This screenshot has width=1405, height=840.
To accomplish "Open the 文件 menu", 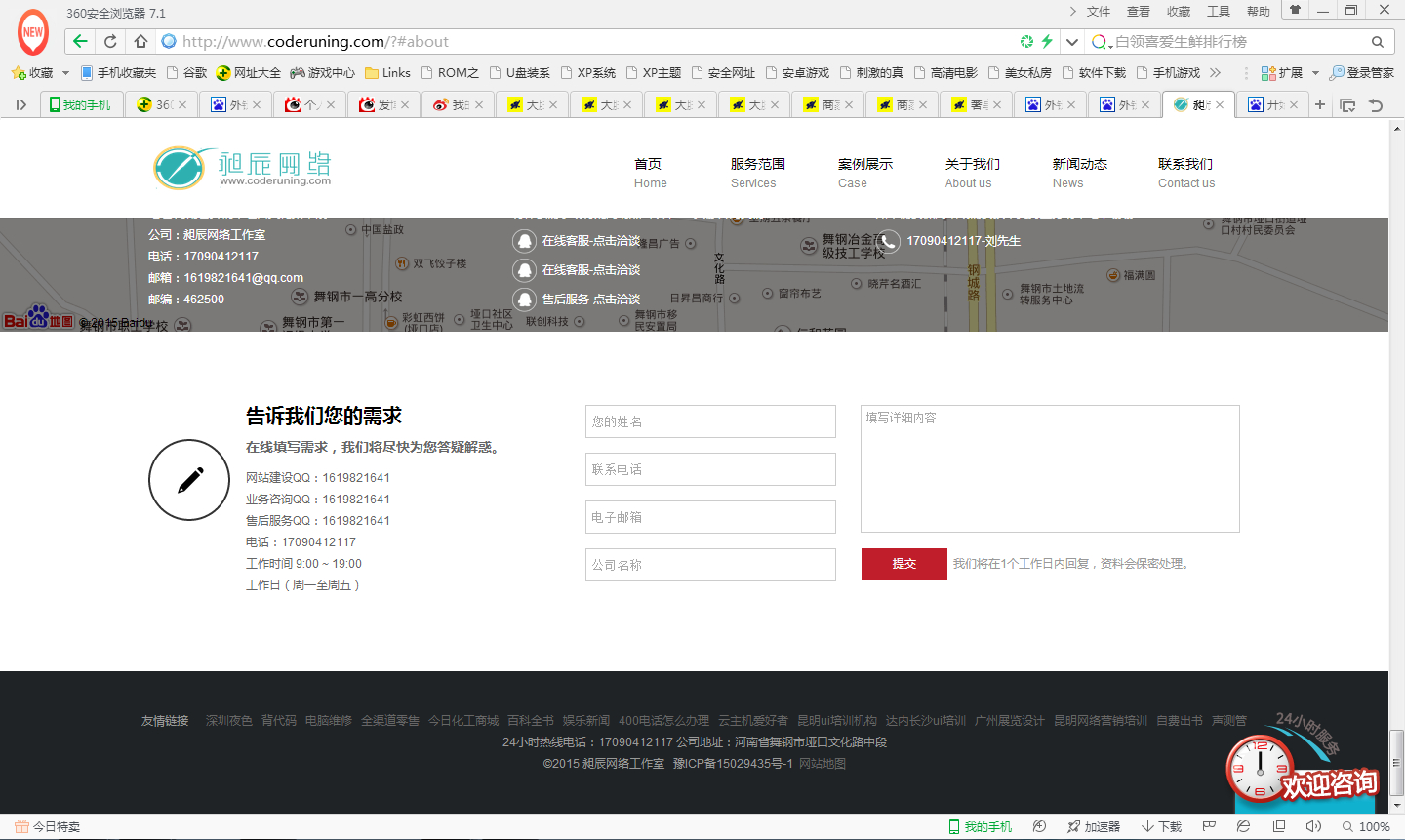I will [x=1099, y=12].
